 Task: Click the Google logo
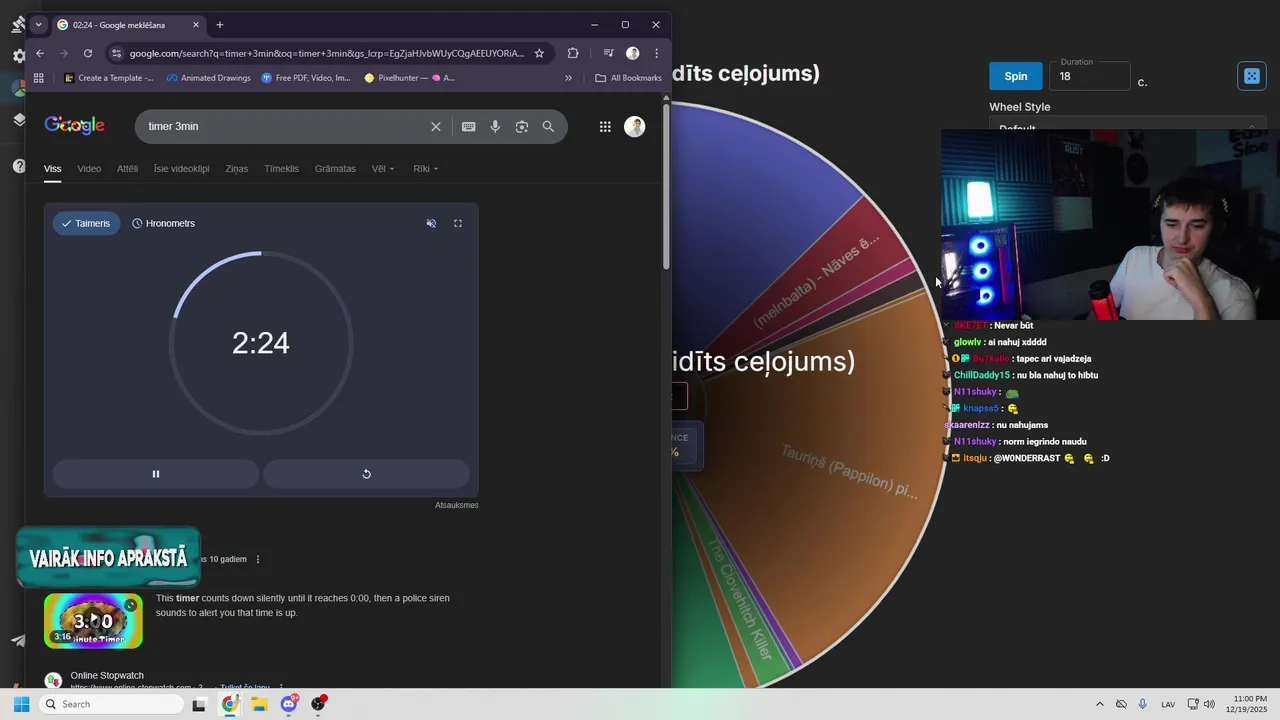pyautogui.click(x=74, y=125)
